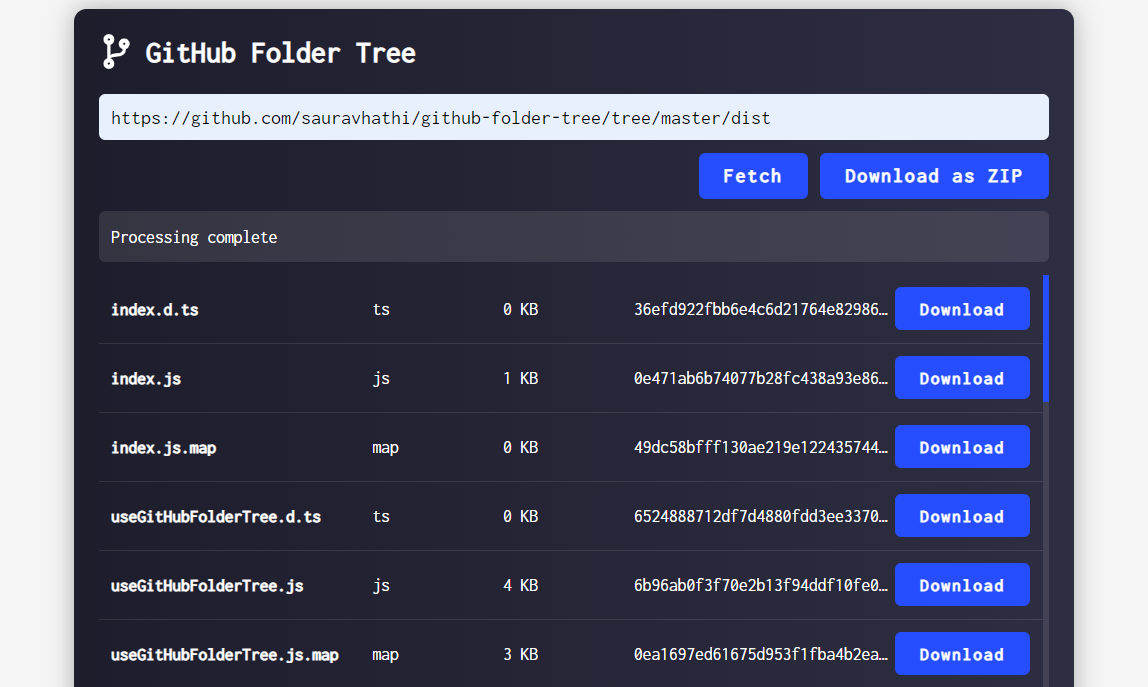
Task: Download the useGitHubFolderTree.js.map file
Action: [961, 653]
